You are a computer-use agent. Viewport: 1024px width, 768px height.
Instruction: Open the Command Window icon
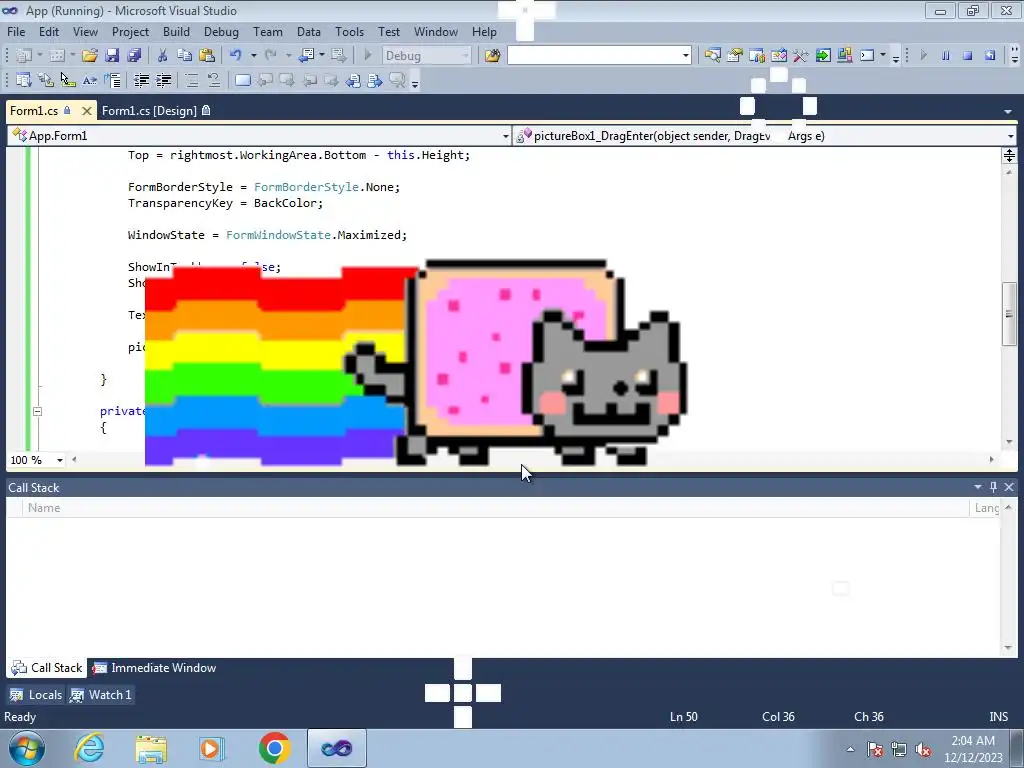[867, 56]
